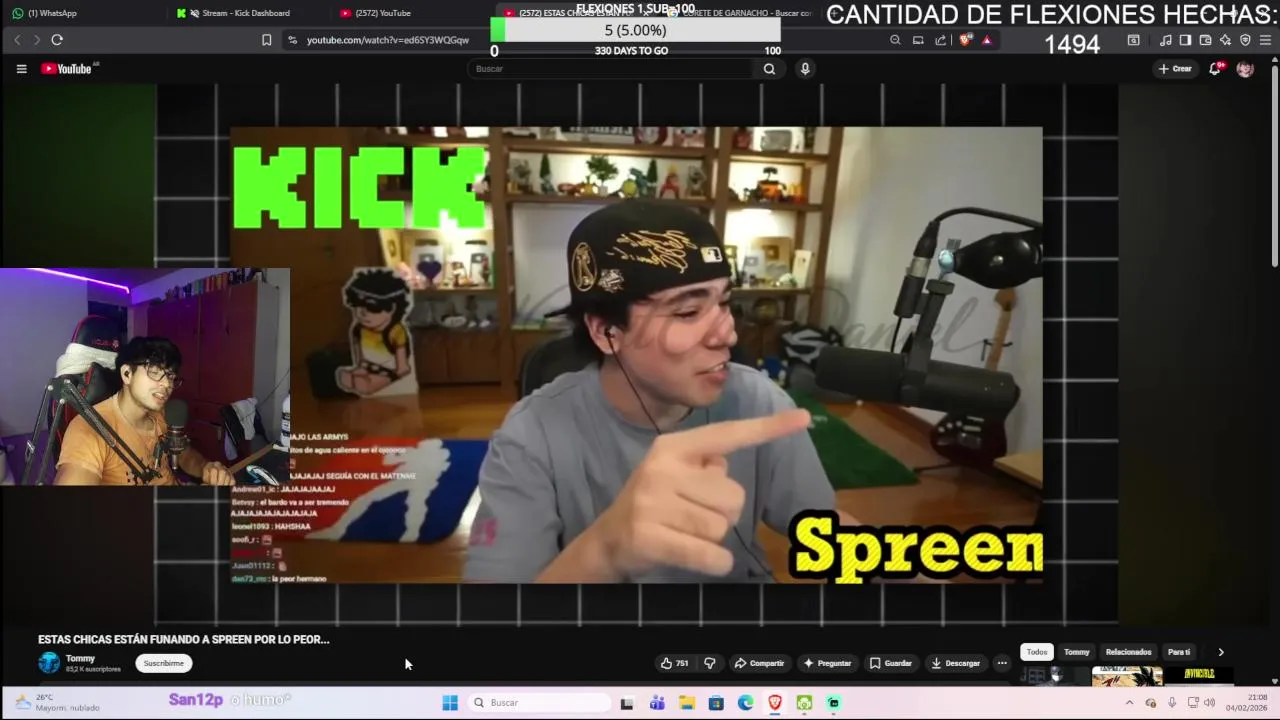Bookmark this page with the bookmark icon
The width and height of the screenshot is (1280, 720).
coord(266,40)
